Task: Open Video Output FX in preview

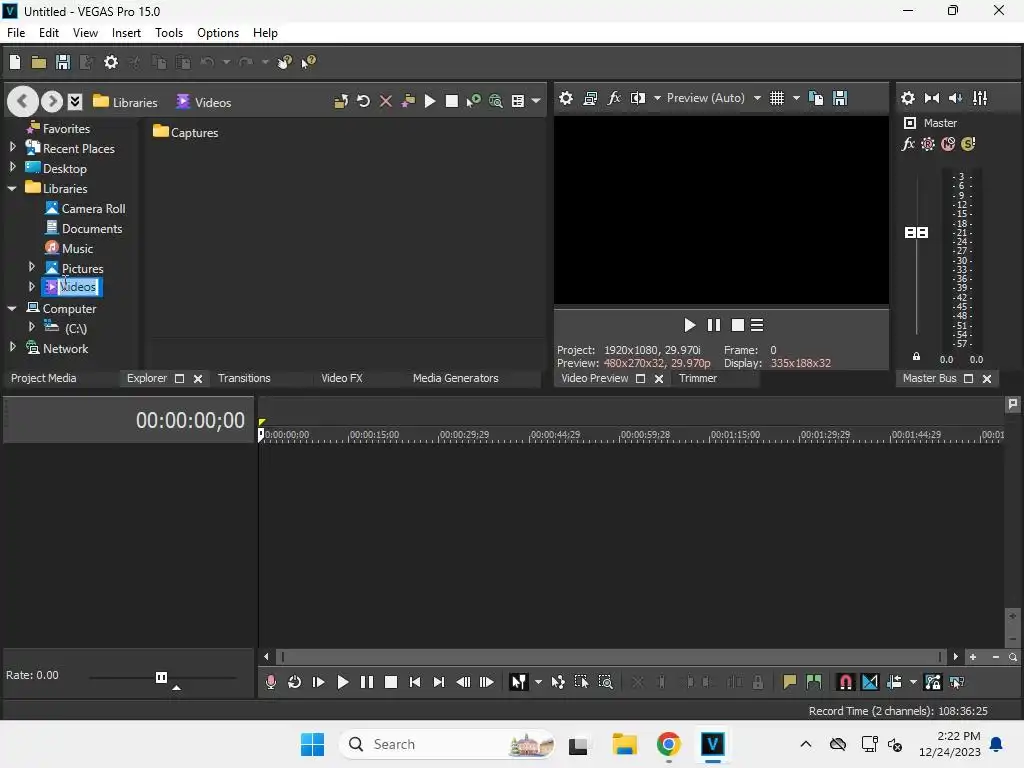Action: 614,98
